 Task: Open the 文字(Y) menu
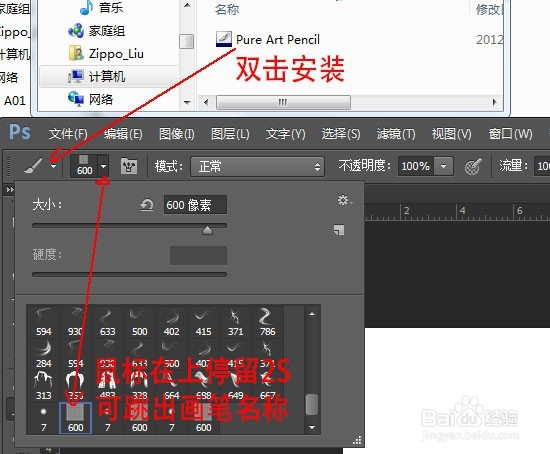pos(285,134)
